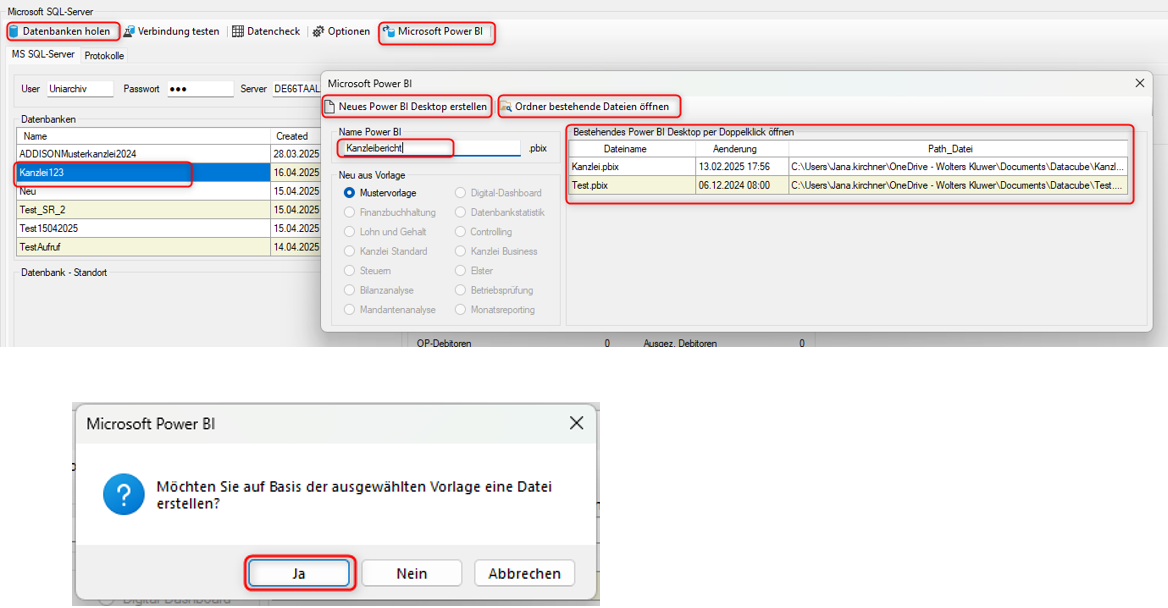Click the Path_Datei column header

958,149
